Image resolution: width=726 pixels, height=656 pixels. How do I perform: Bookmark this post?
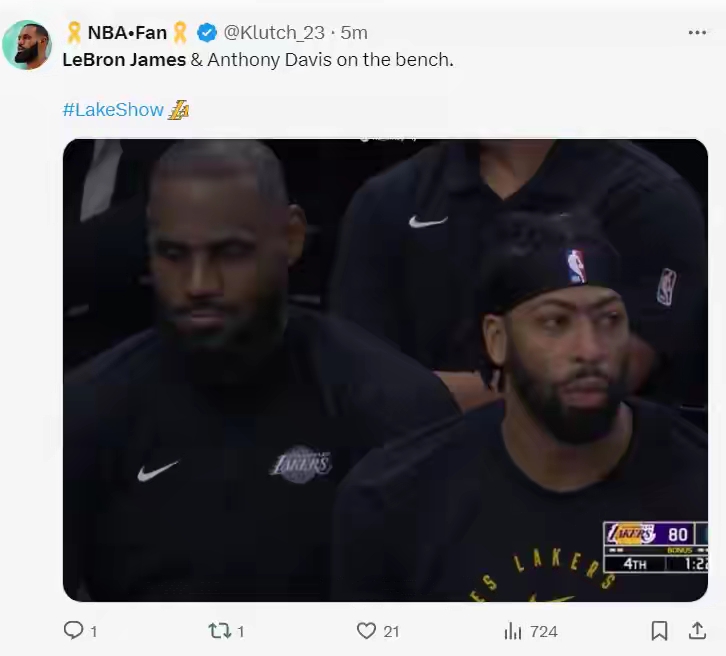[659, 631]
